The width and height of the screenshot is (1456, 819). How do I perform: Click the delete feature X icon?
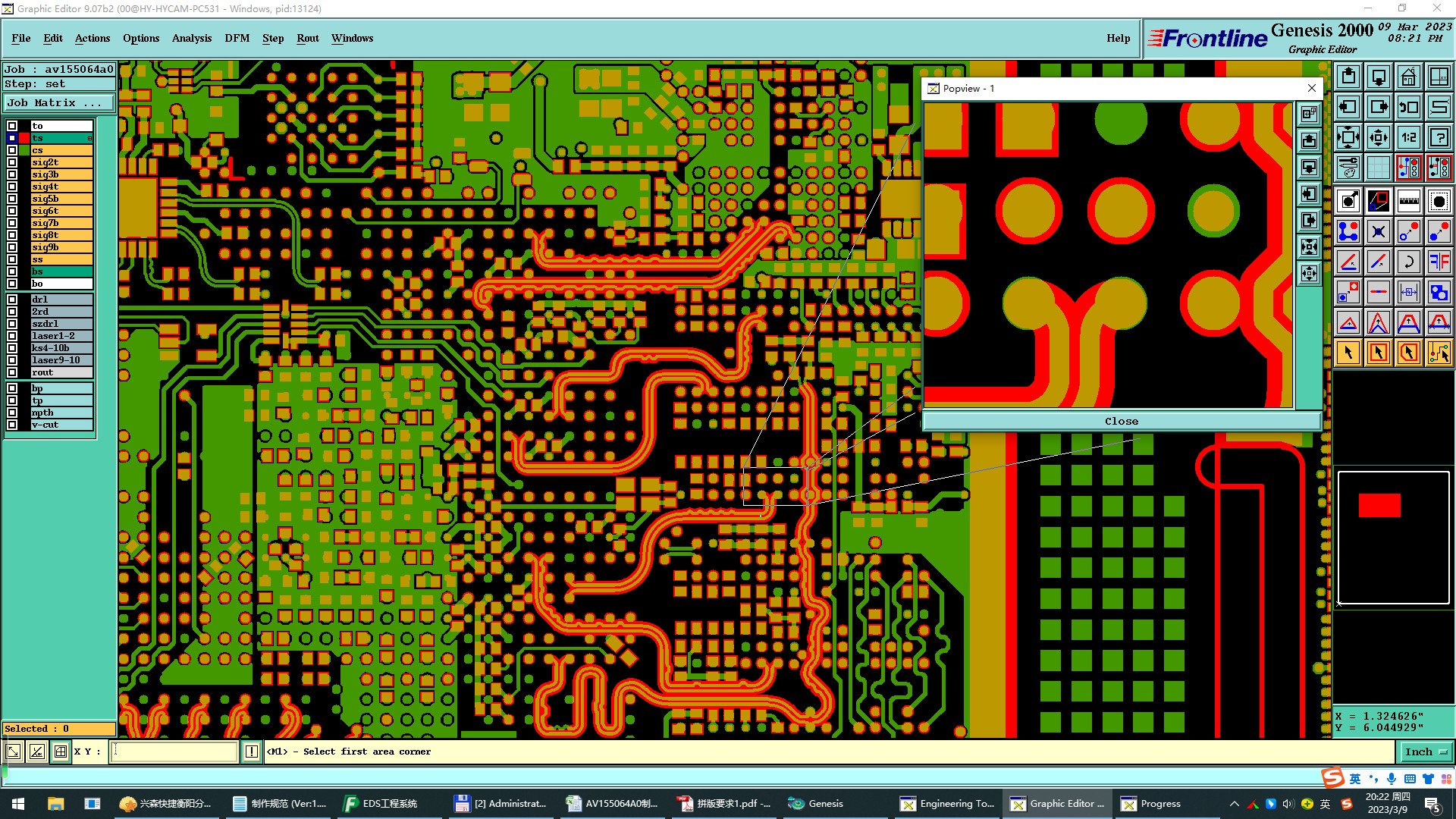[x=1378, y=231]
